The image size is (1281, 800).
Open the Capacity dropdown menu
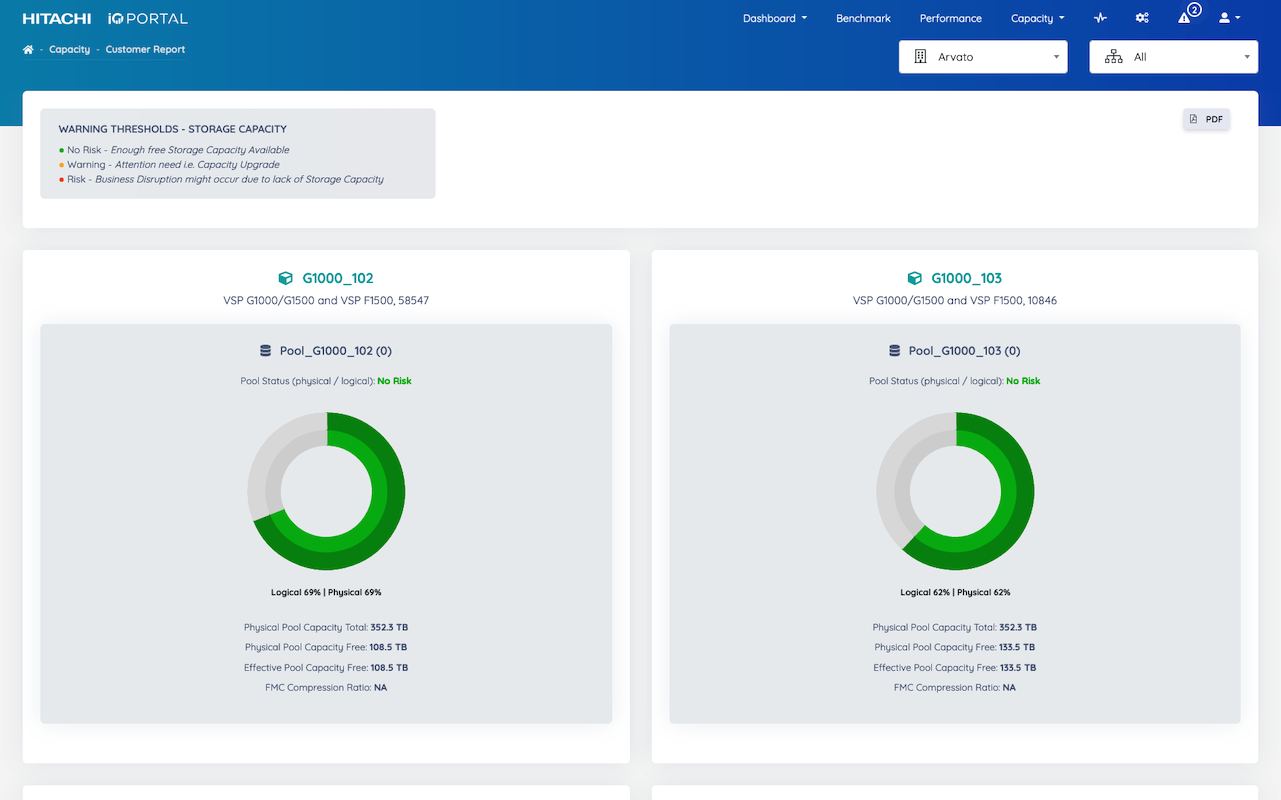[x=1037, y=18]
